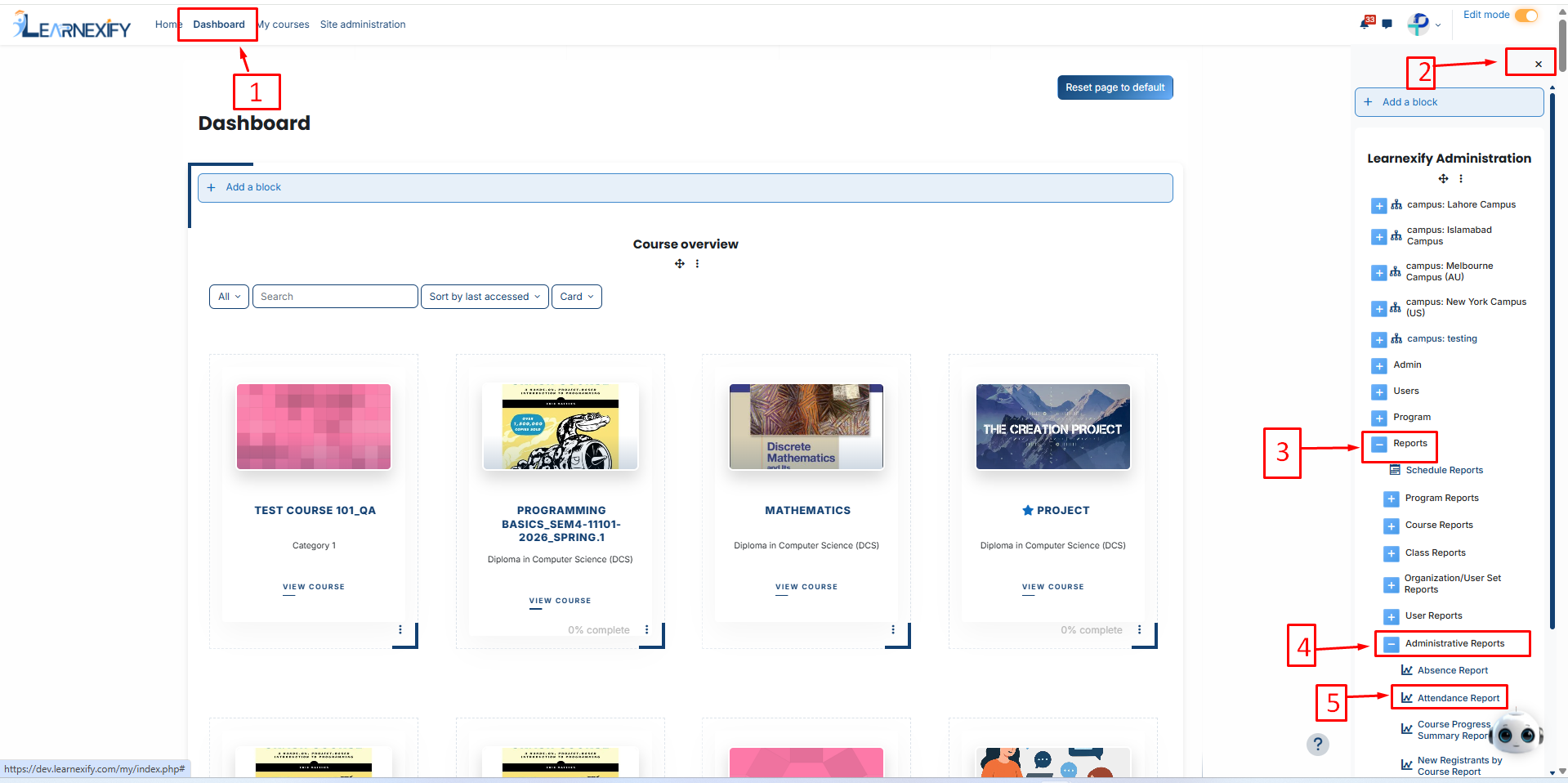Viewport: 1568px width, 783px height.
Task: Close the block drawer with X
Action: click(1539, 64)
